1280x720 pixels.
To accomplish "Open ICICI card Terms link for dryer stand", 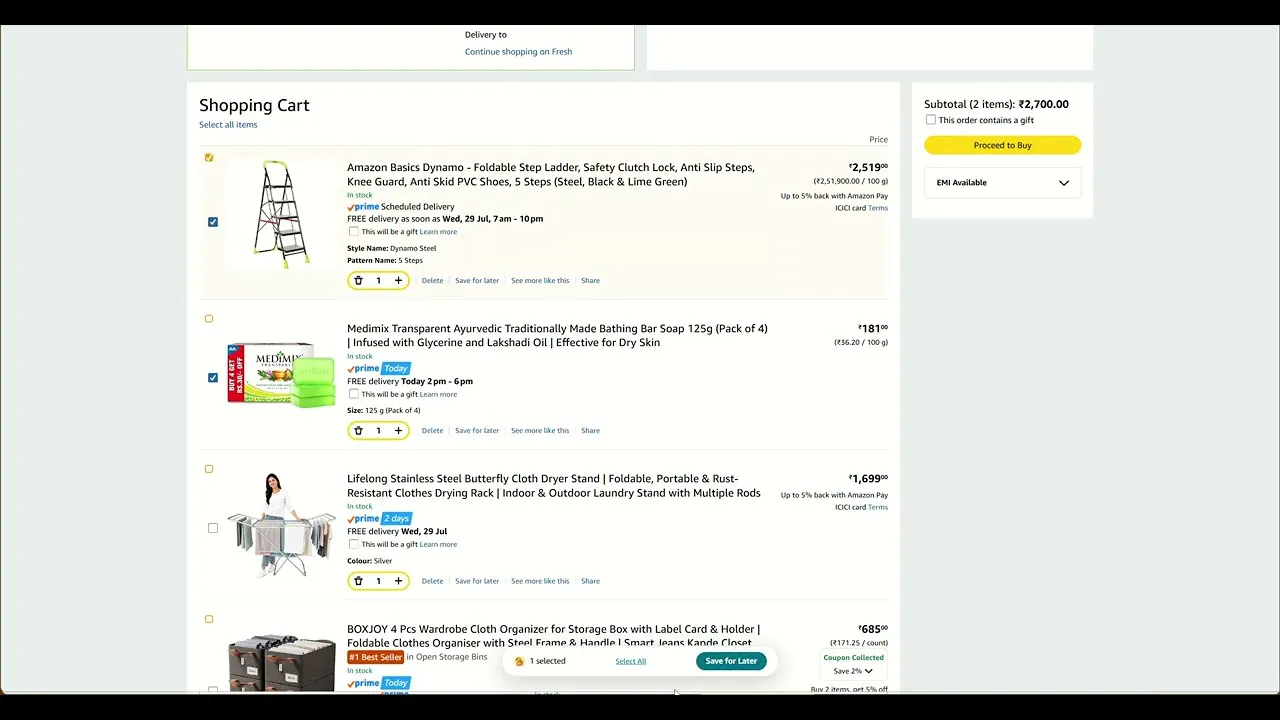I will [x=878, y=507].
